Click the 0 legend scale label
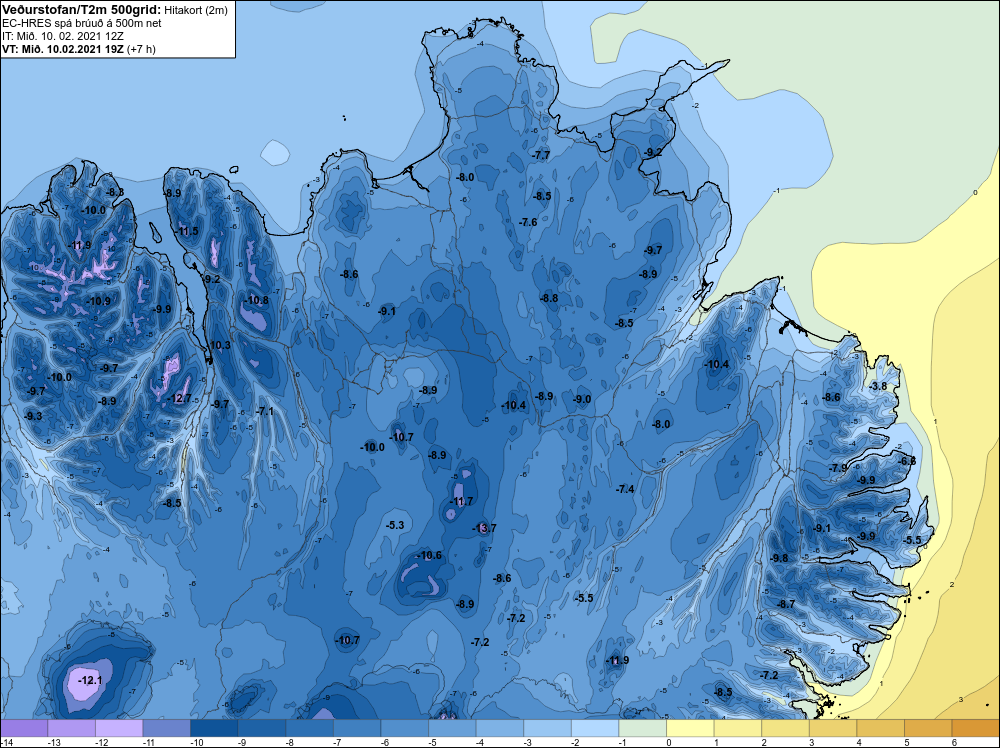 tap(669, 742)
